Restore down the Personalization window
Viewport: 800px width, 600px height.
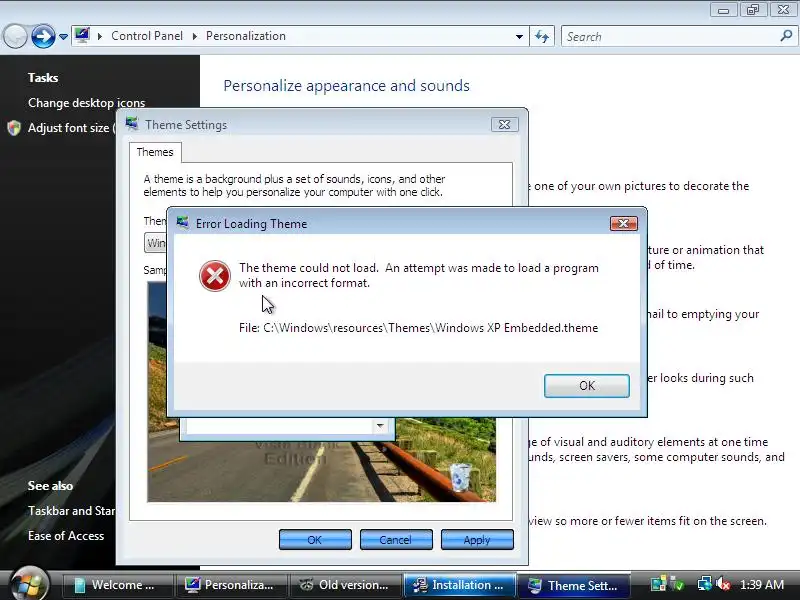[753, 10]
